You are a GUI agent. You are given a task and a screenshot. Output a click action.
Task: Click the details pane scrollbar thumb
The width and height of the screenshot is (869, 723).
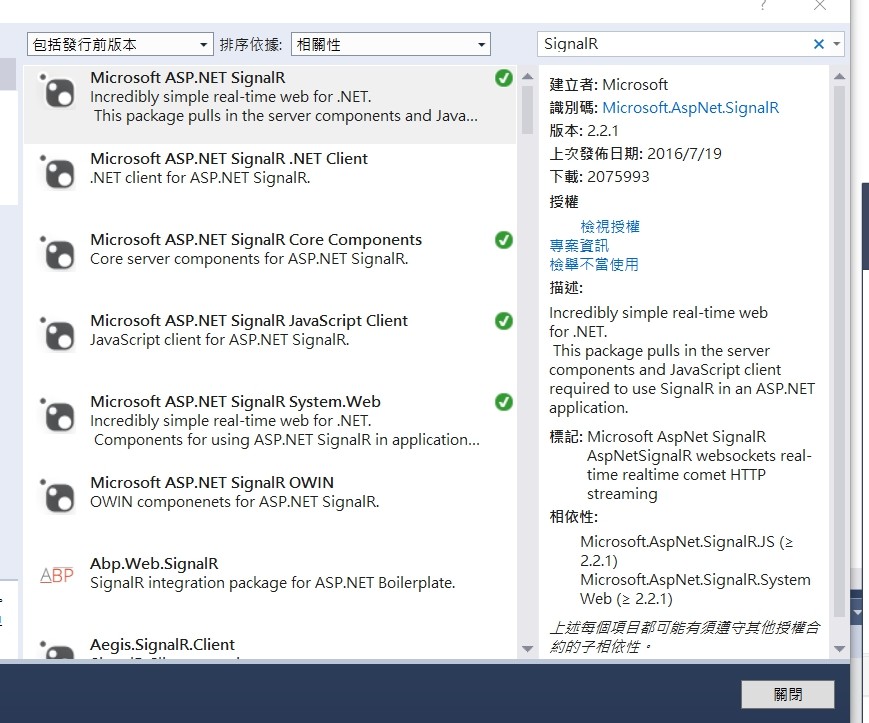(x=839, y=351)
